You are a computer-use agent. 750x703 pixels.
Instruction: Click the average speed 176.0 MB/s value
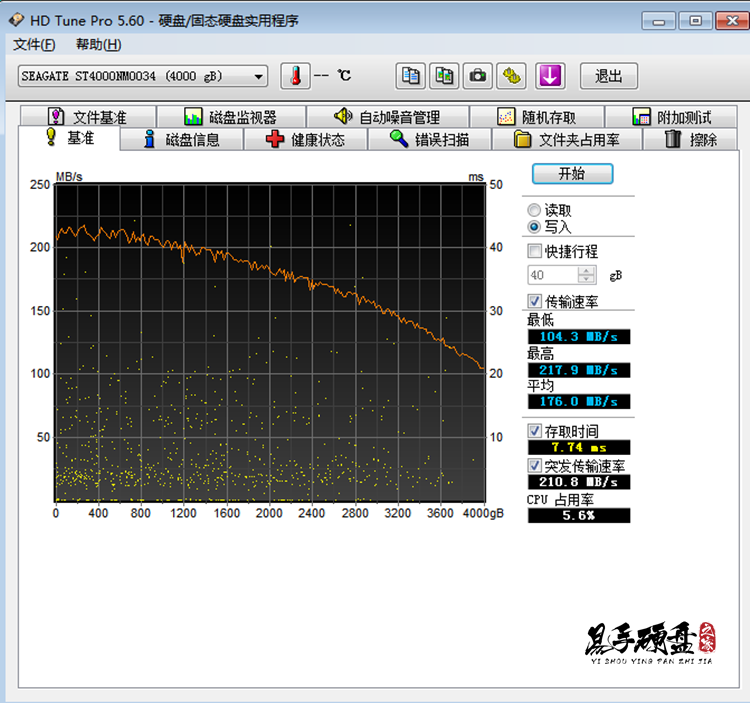[579, 402]
